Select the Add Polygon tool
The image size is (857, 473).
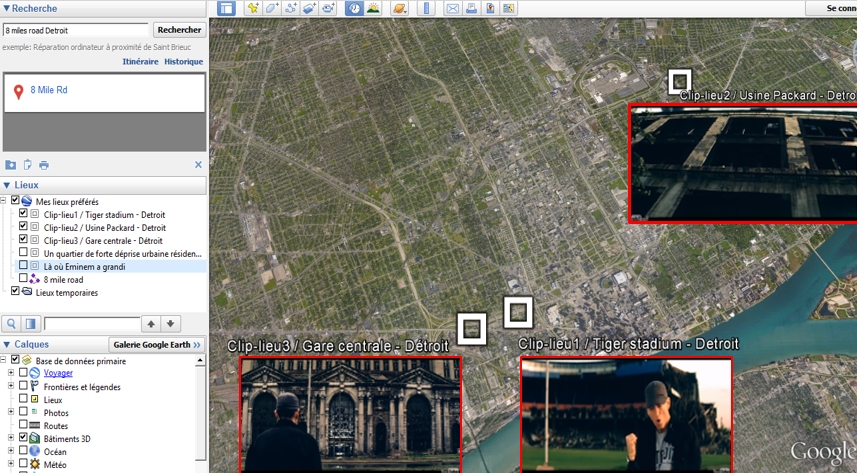[x=272, y=8]
